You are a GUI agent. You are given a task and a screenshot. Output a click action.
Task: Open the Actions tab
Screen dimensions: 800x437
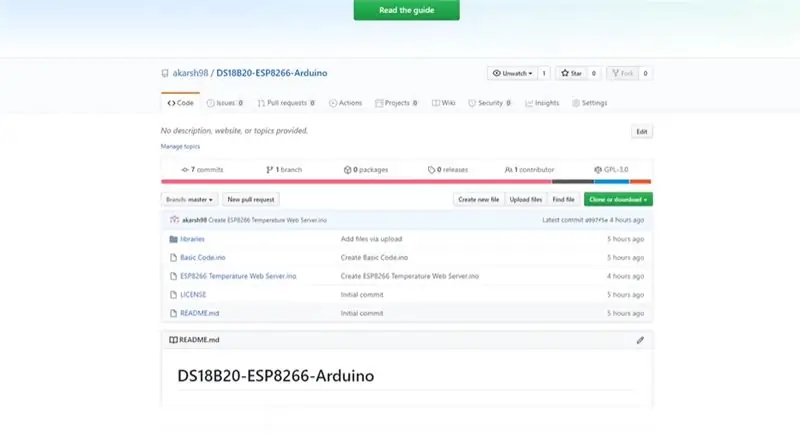coord(345,103)
